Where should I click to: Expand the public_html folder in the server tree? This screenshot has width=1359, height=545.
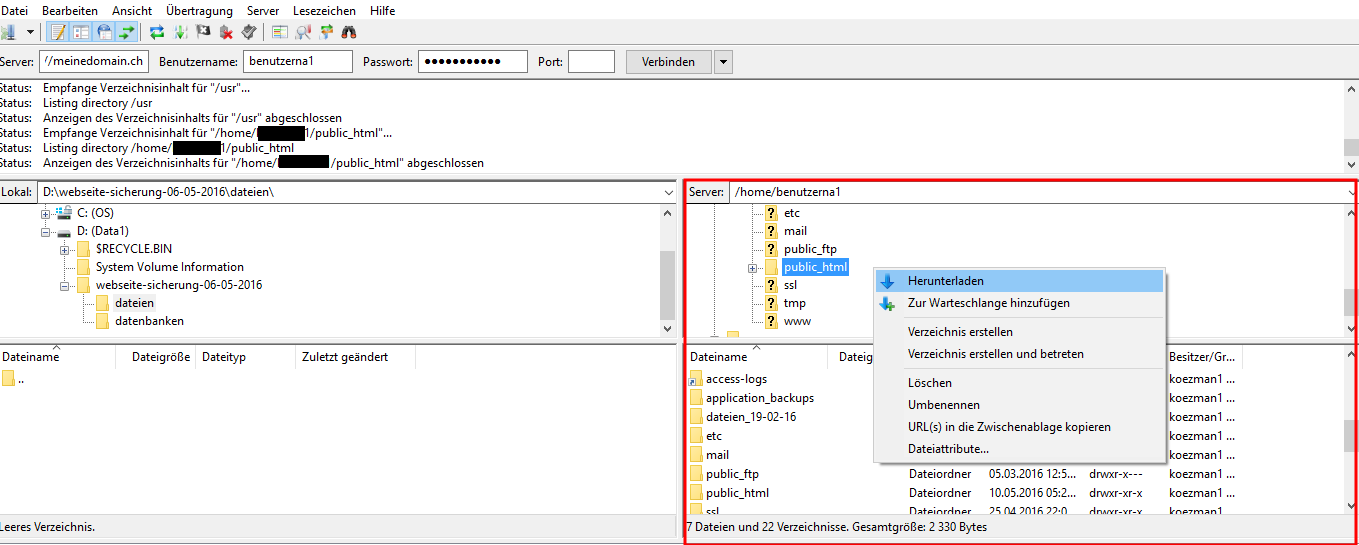(753, 268)
